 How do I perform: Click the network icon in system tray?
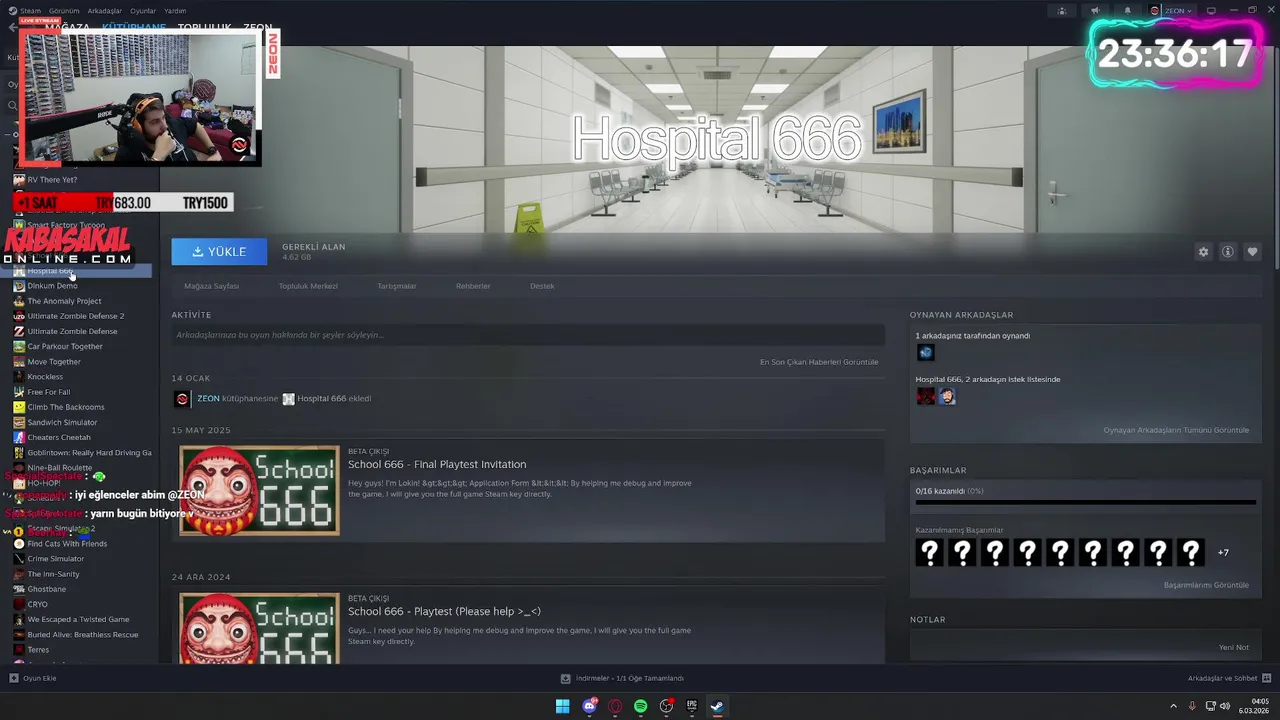(x=1210, y=706)
